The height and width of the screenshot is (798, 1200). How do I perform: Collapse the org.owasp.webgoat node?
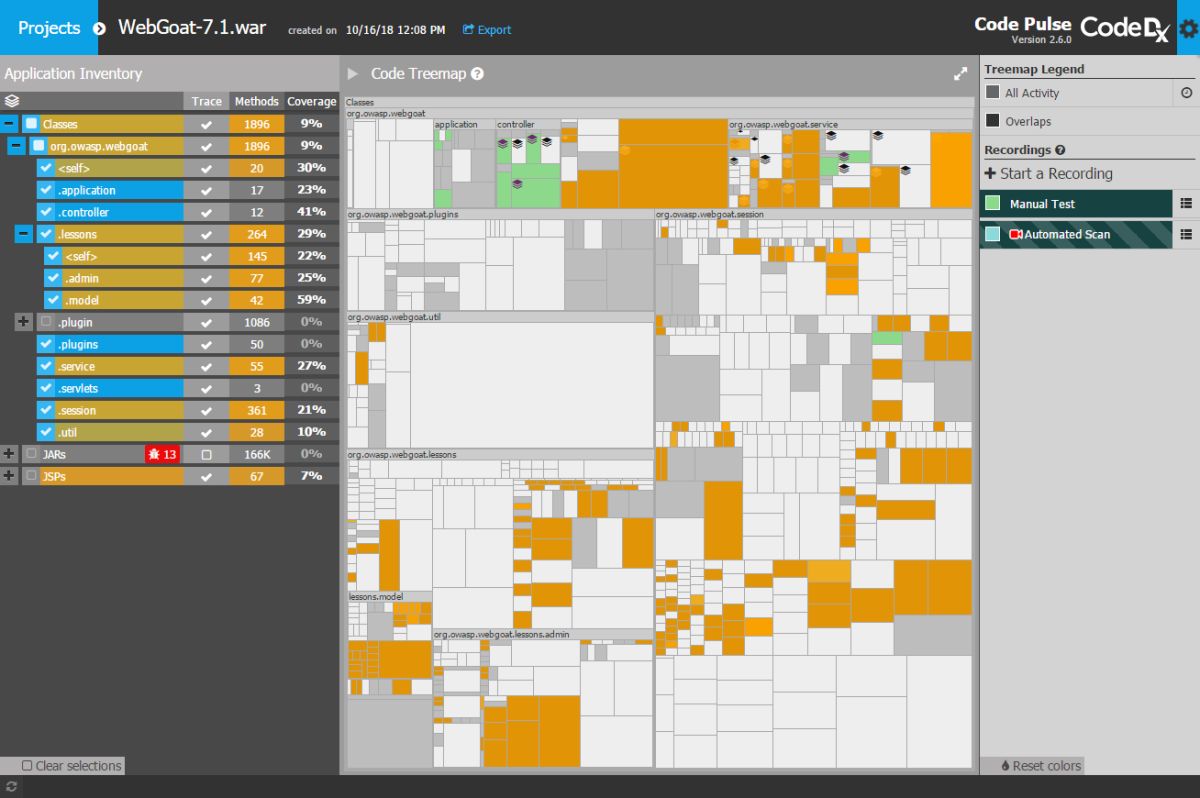point(16,146)
